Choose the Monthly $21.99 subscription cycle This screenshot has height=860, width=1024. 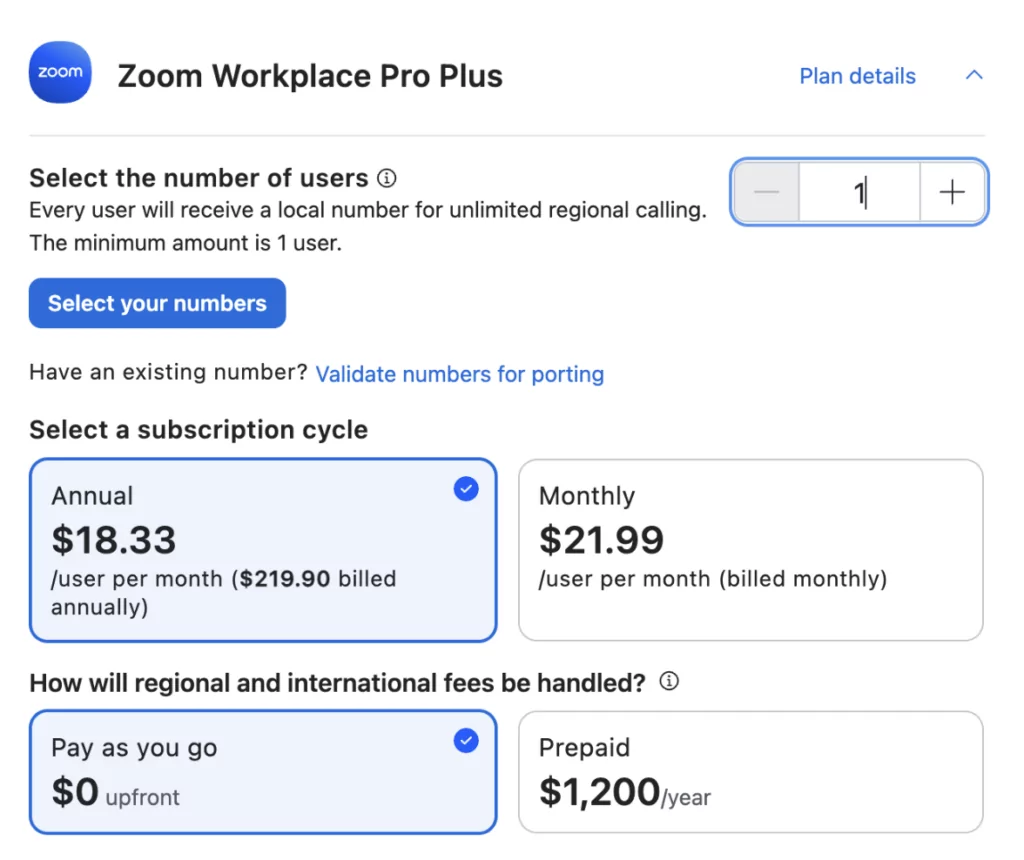click(x=750, y=550)
